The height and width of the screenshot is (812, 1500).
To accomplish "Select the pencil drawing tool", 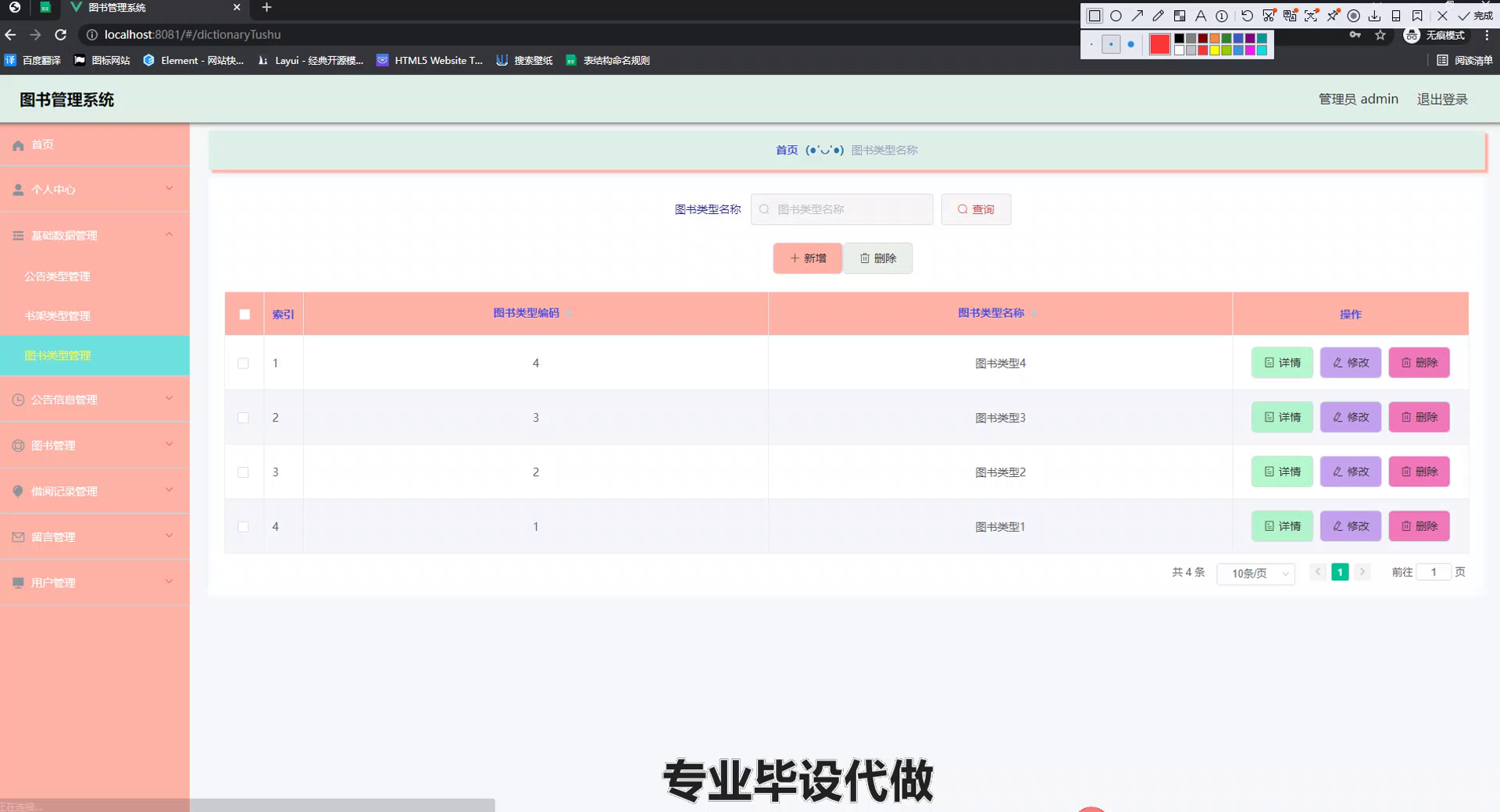I will (1158, 16).
